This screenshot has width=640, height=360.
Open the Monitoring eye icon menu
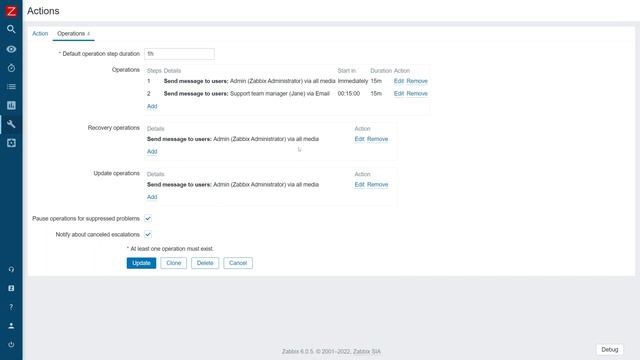point(11,49)
